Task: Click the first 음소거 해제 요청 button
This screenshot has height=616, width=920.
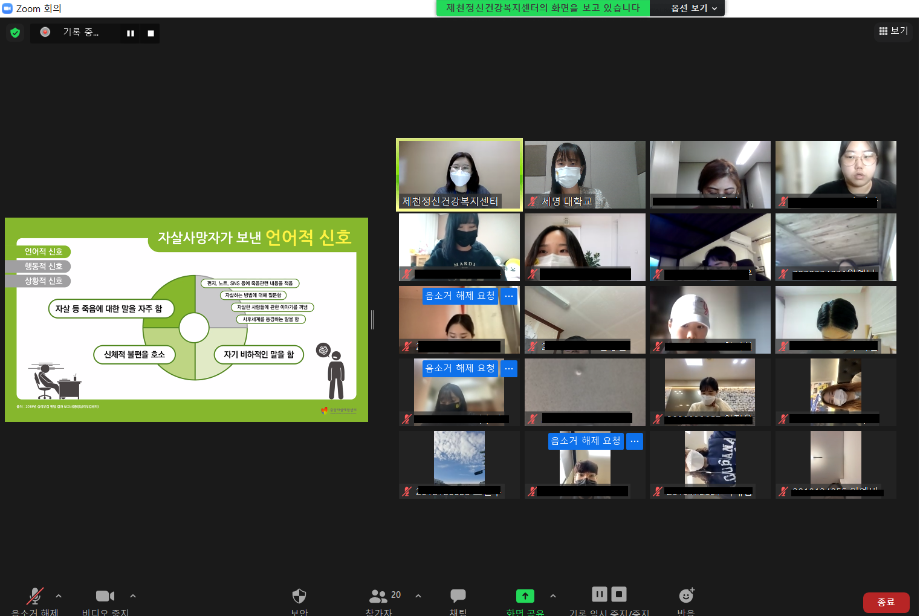Action: click(460, 296)
